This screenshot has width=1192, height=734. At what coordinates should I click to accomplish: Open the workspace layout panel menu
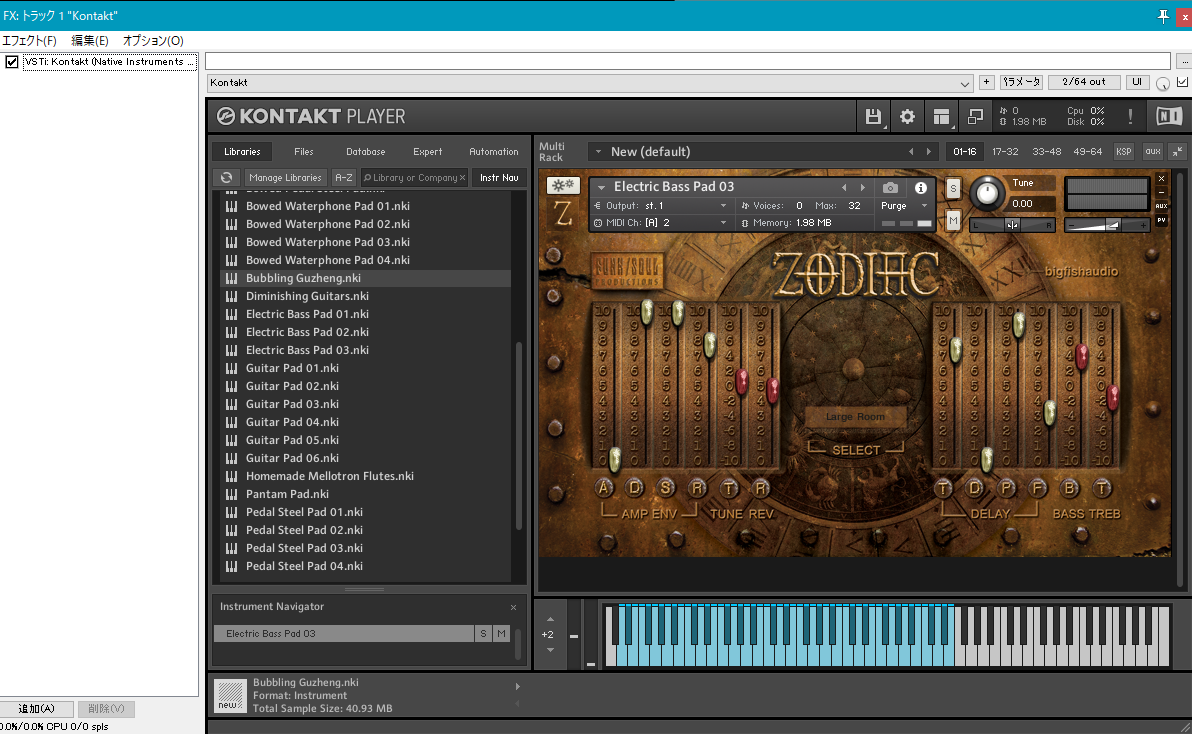click(x=941, y=116)
